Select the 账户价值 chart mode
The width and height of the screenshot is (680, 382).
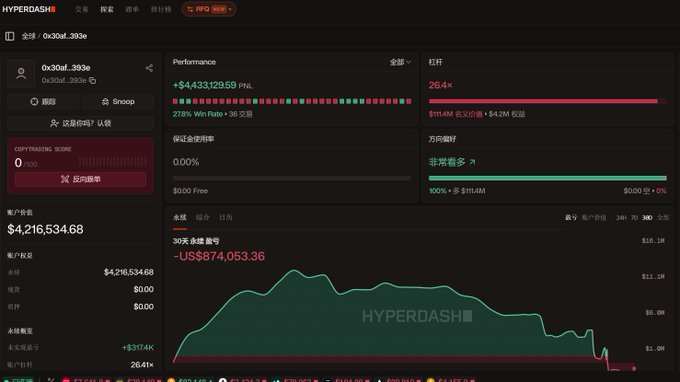594,217
